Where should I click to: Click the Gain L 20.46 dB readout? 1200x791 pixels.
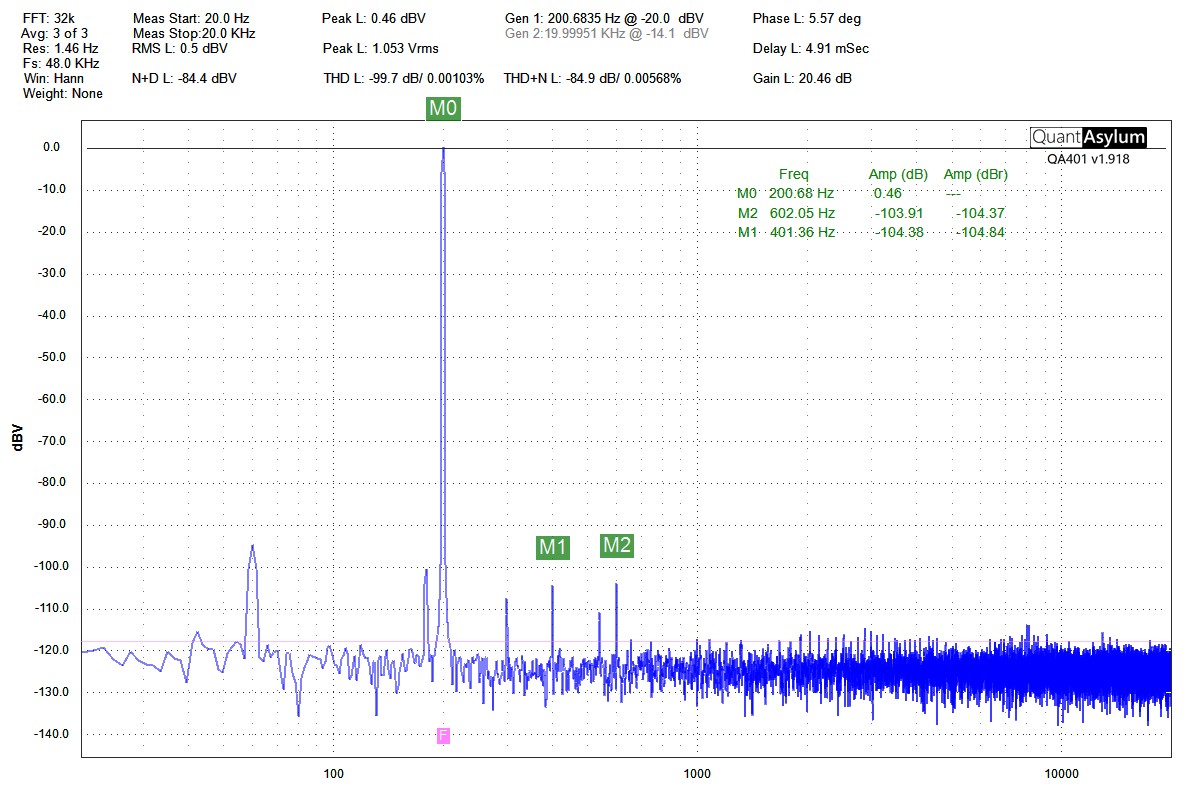click(x=802, y=78)
